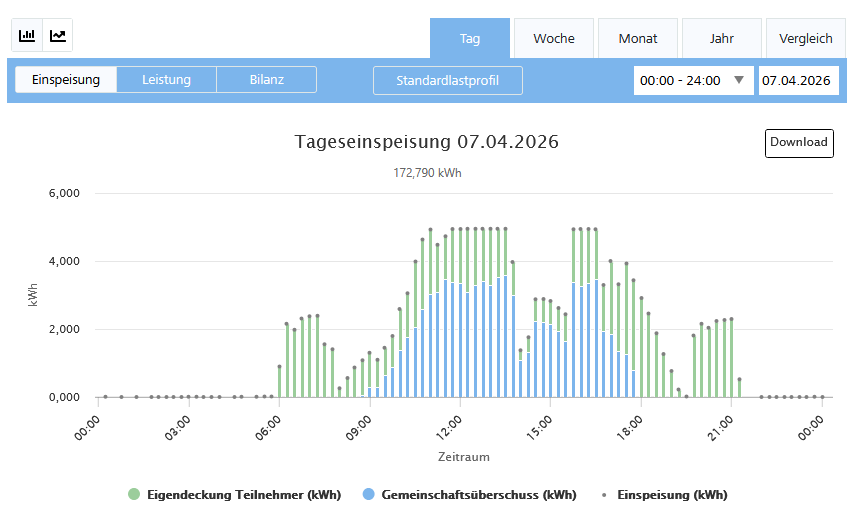The image size is (861, 511).
Task: Click the tallest bar at 12:00
Action: point(460,320)
